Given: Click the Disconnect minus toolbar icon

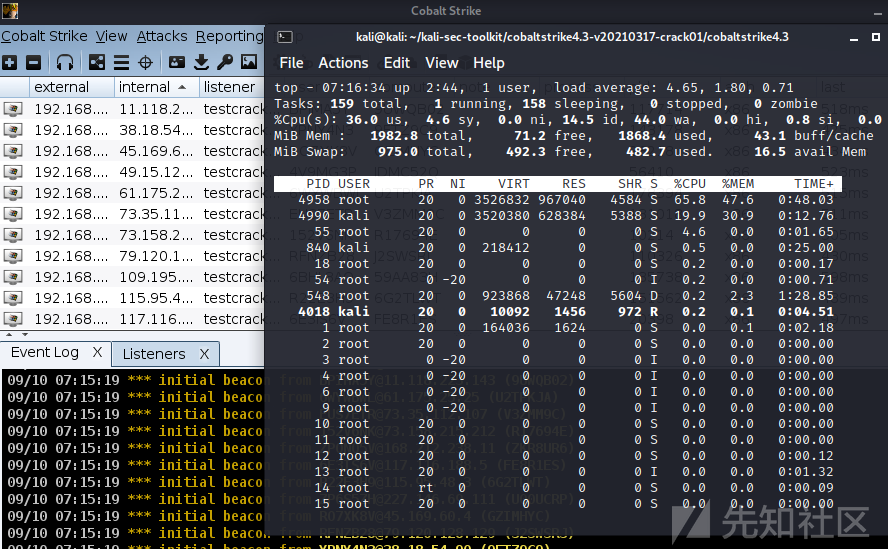Looking at the screenshot, I should coord(33,62).
